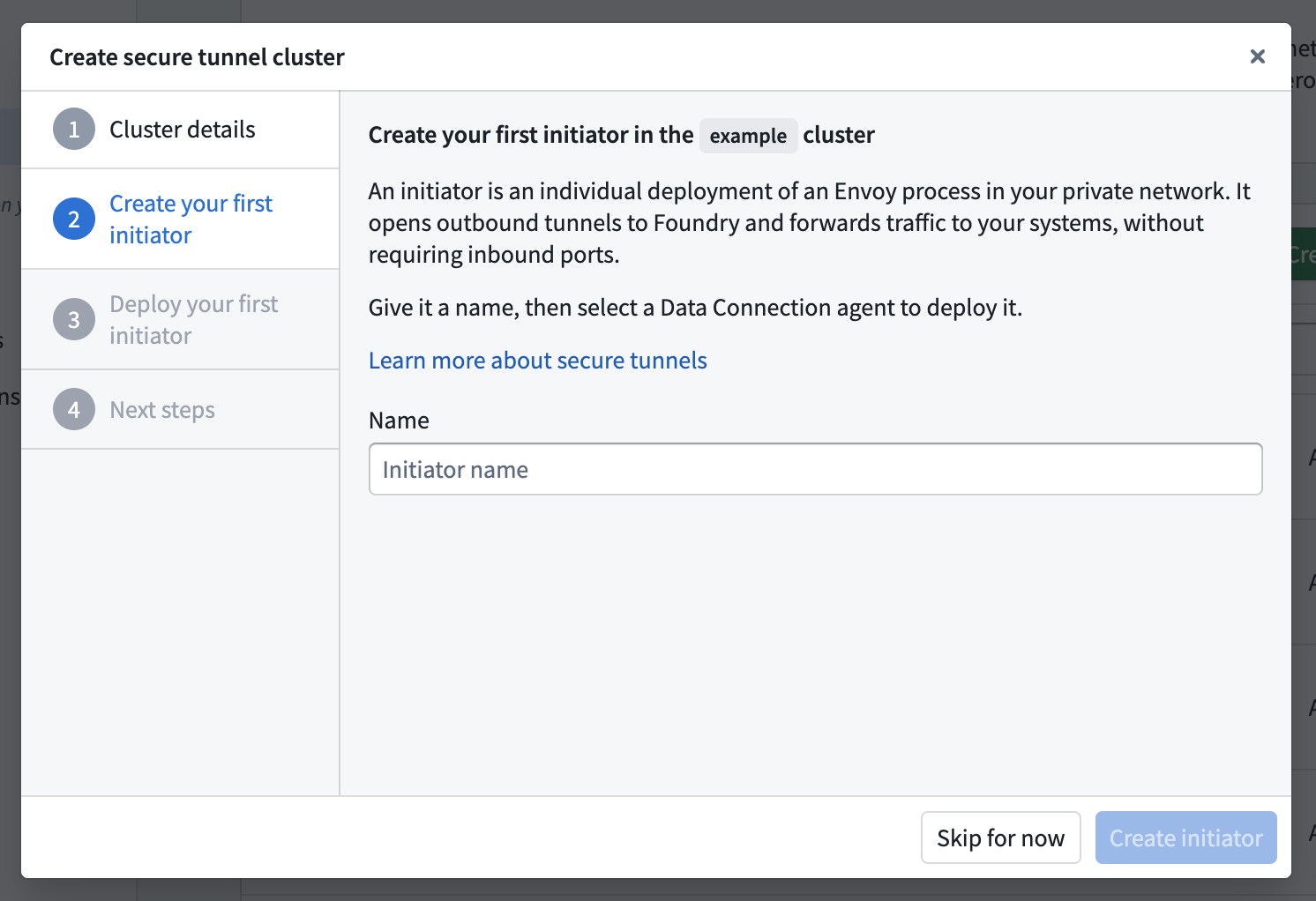Click the Give it a name instruction text

[695, 308]
